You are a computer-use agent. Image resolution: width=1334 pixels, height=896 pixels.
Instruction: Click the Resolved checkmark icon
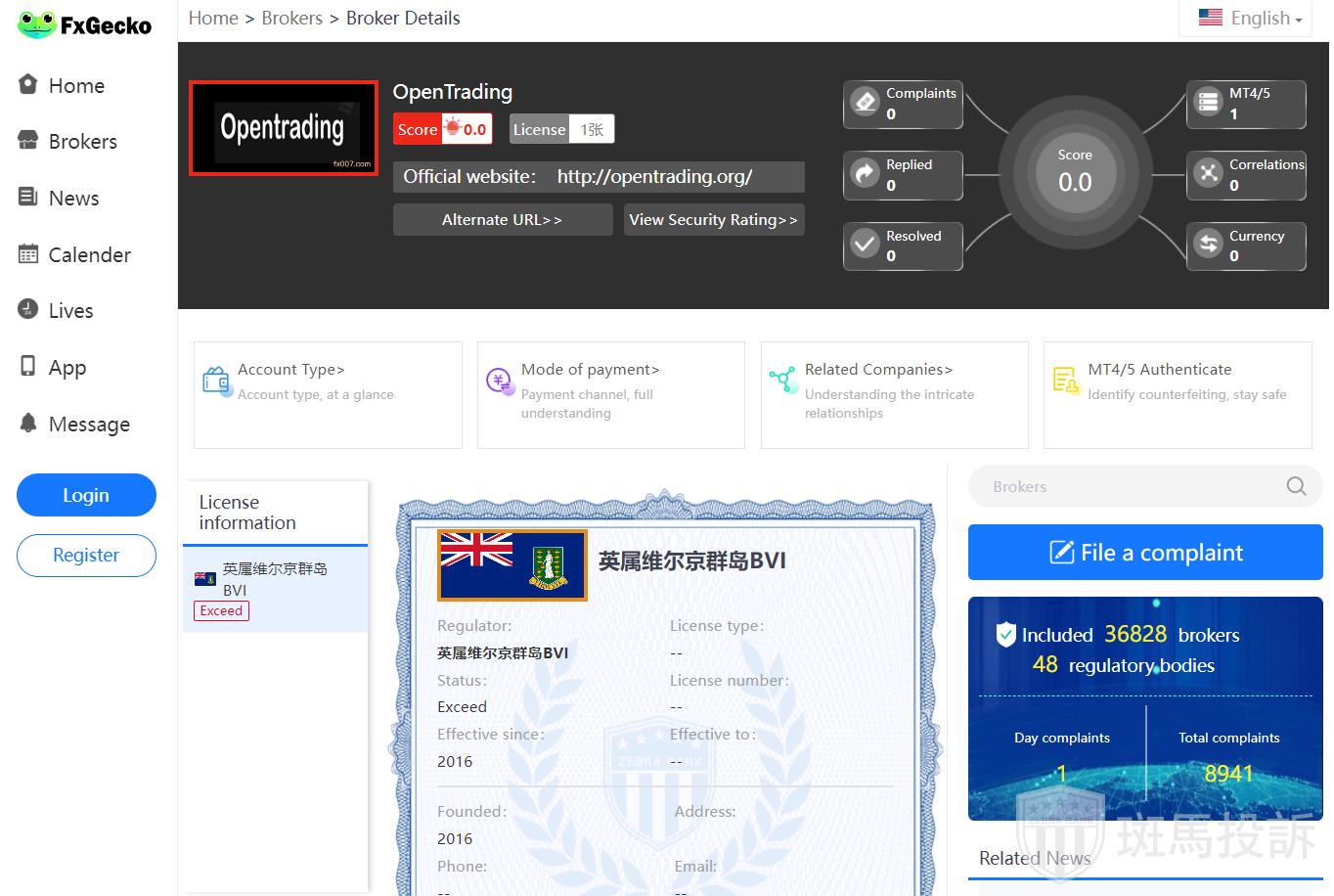(865, 245)
